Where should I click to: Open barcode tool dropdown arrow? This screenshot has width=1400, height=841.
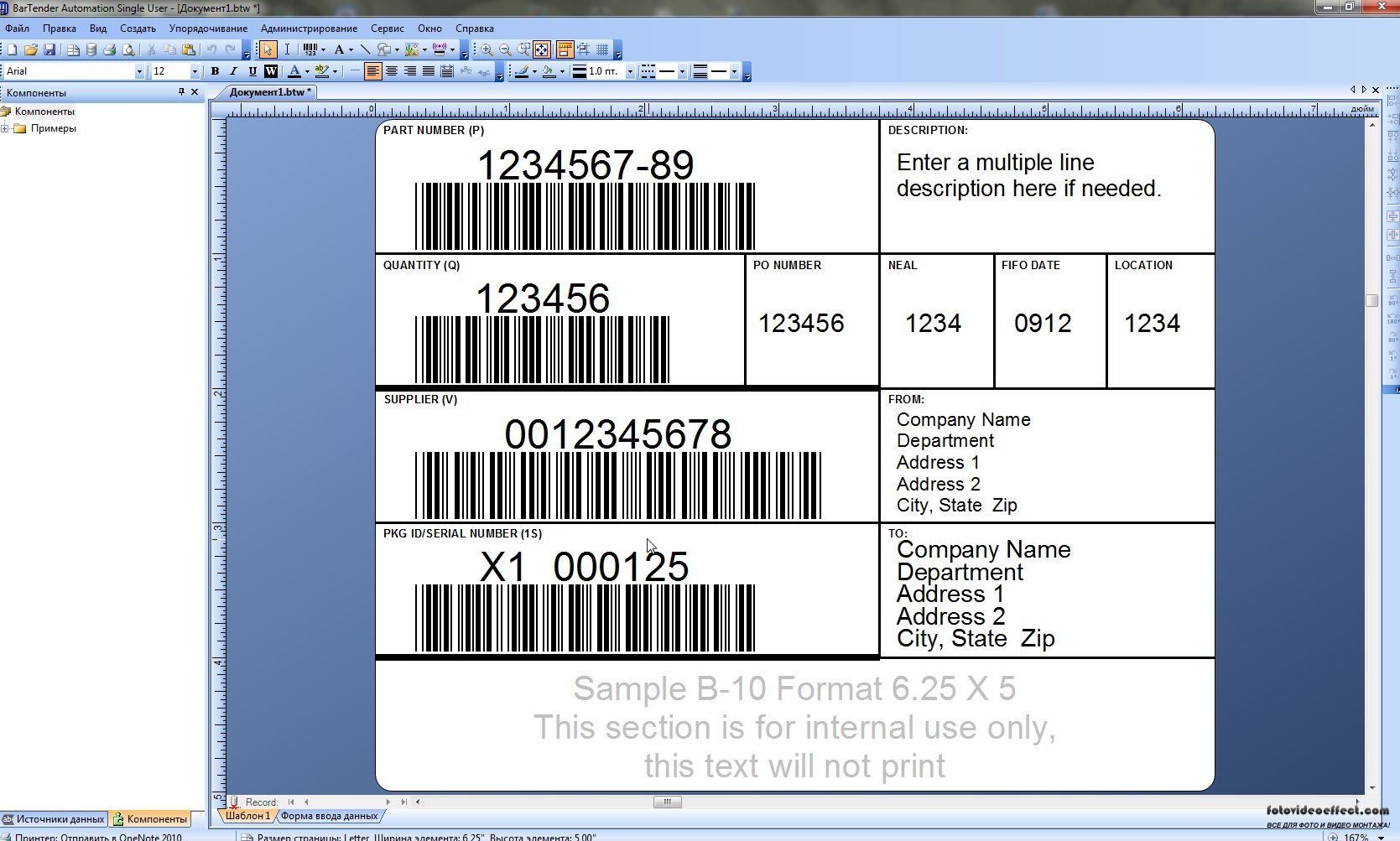click(x=323, y=49)
